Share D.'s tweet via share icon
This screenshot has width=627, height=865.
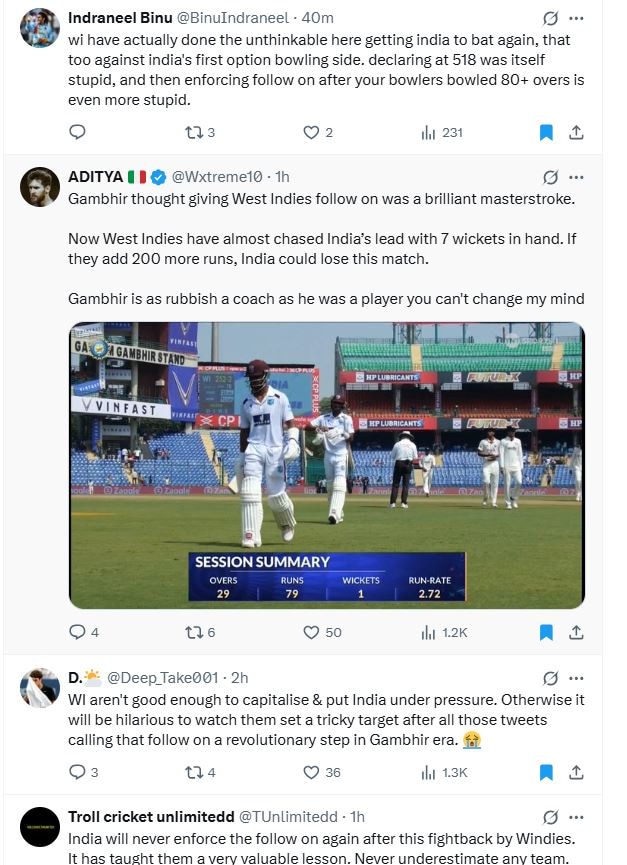click(576, 772)
